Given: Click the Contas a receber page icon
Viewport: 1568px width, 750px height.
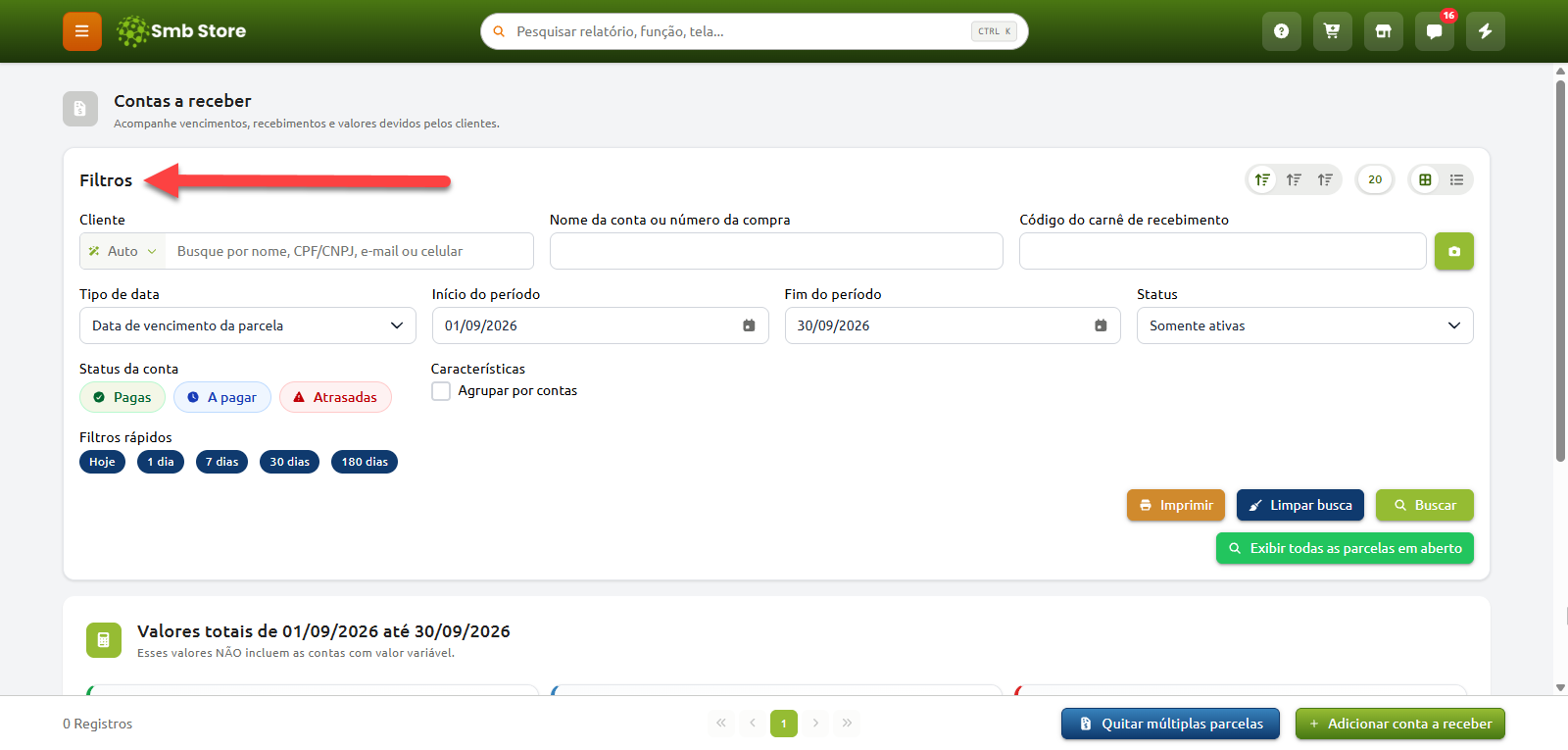Looking at the screenshot, I should 80,109.
